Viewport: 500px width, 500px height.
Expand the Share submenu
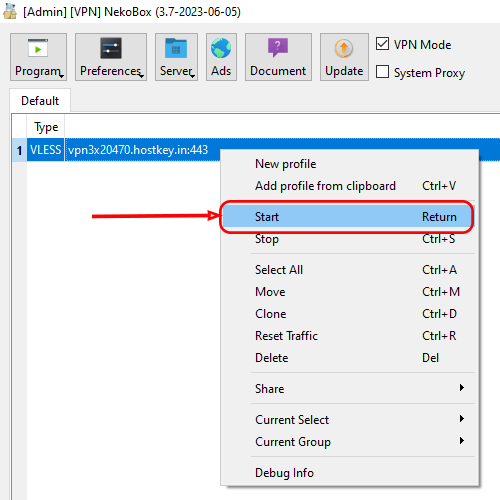click(x=350, y=388)
